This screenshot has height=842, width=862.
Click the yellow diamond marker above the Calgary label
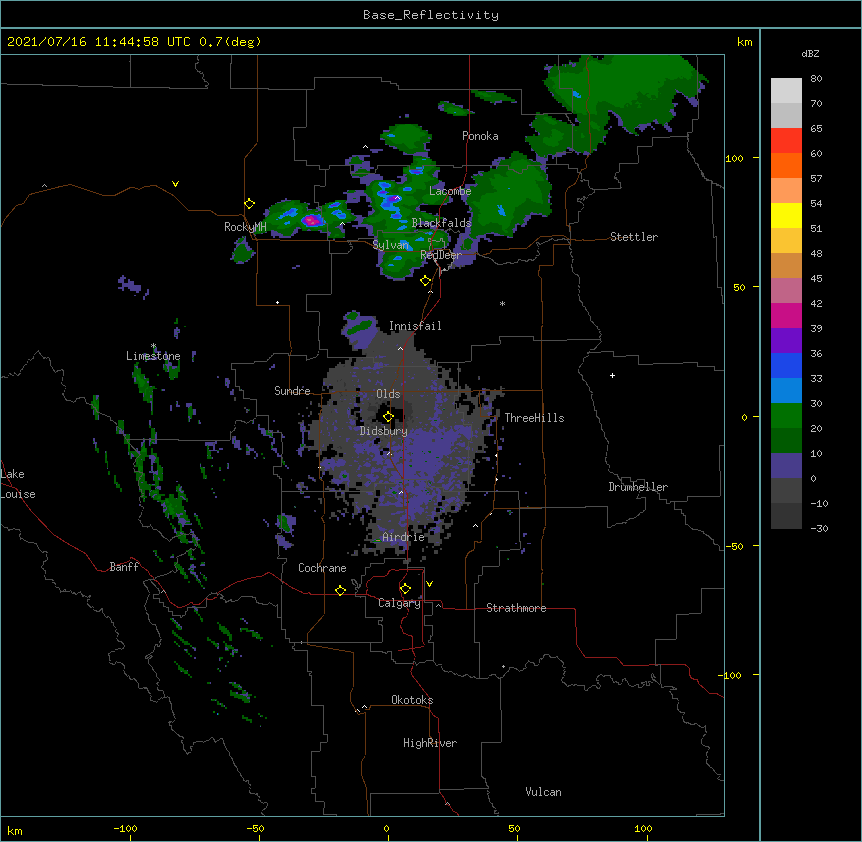tap(405, 589)
